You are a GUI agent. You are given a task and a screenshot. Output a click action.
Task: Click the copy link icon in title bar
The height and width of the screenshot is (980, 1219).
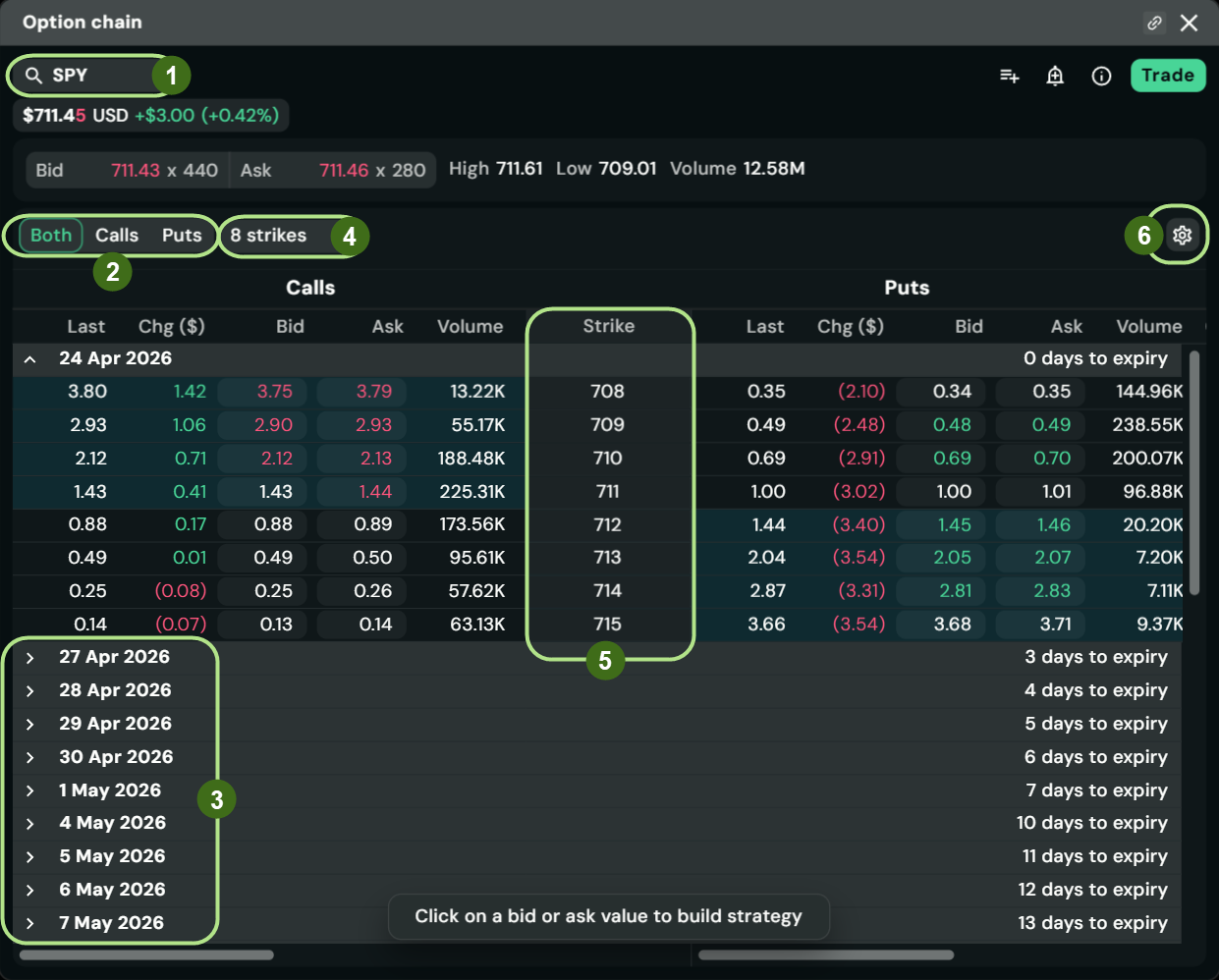pyautogui.click(x=1155, y=23)
